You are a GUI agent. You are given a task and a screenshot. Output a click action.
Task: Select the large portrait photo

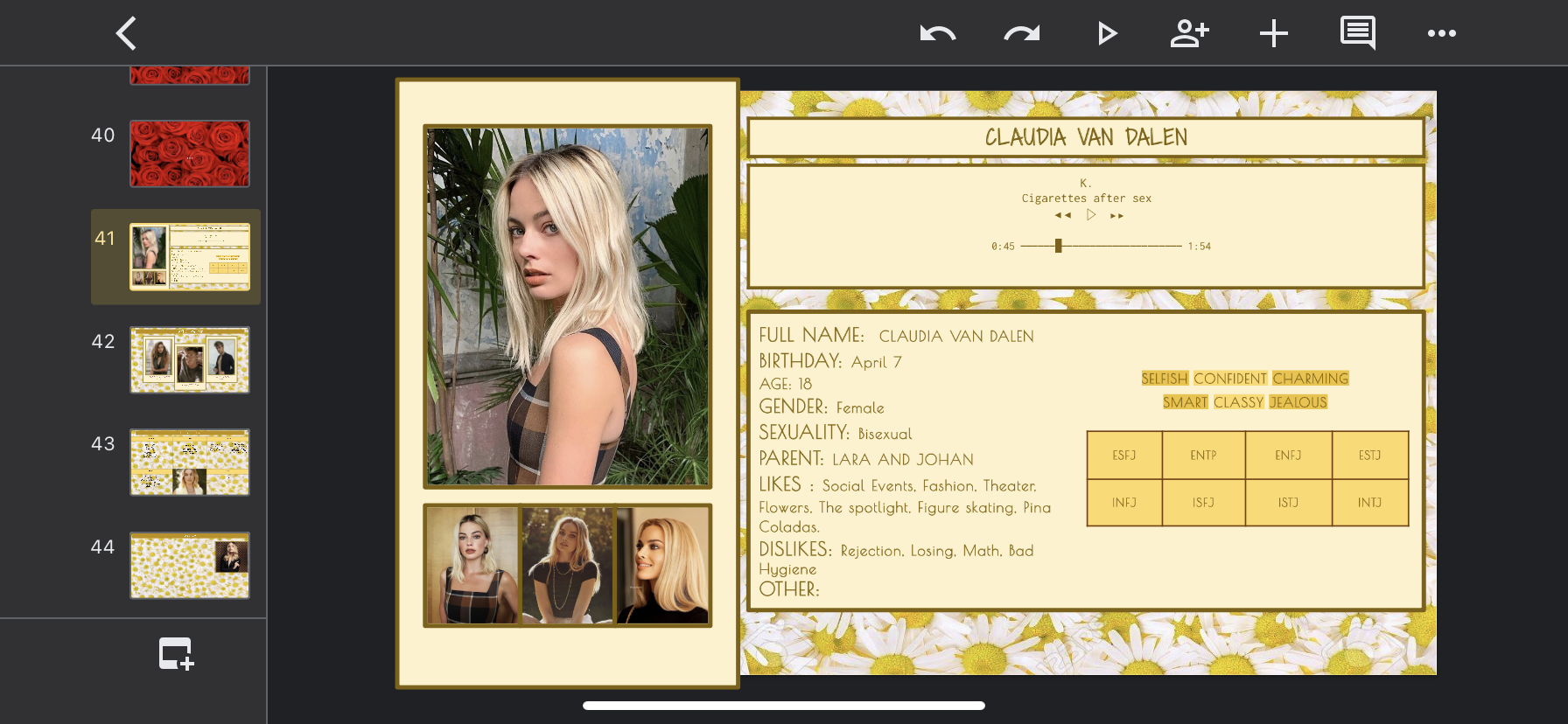point(568,306)
